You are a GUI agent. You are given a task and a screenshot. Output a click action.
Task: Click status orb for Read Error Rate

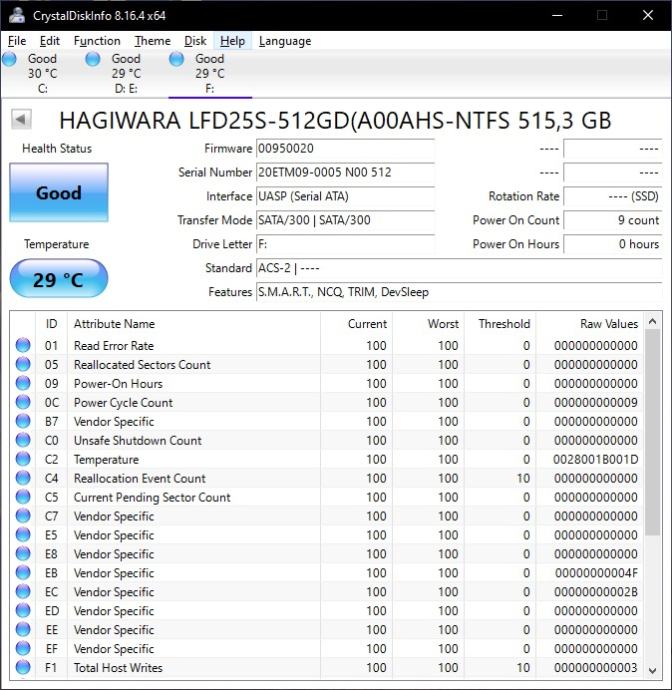[23, 346]
